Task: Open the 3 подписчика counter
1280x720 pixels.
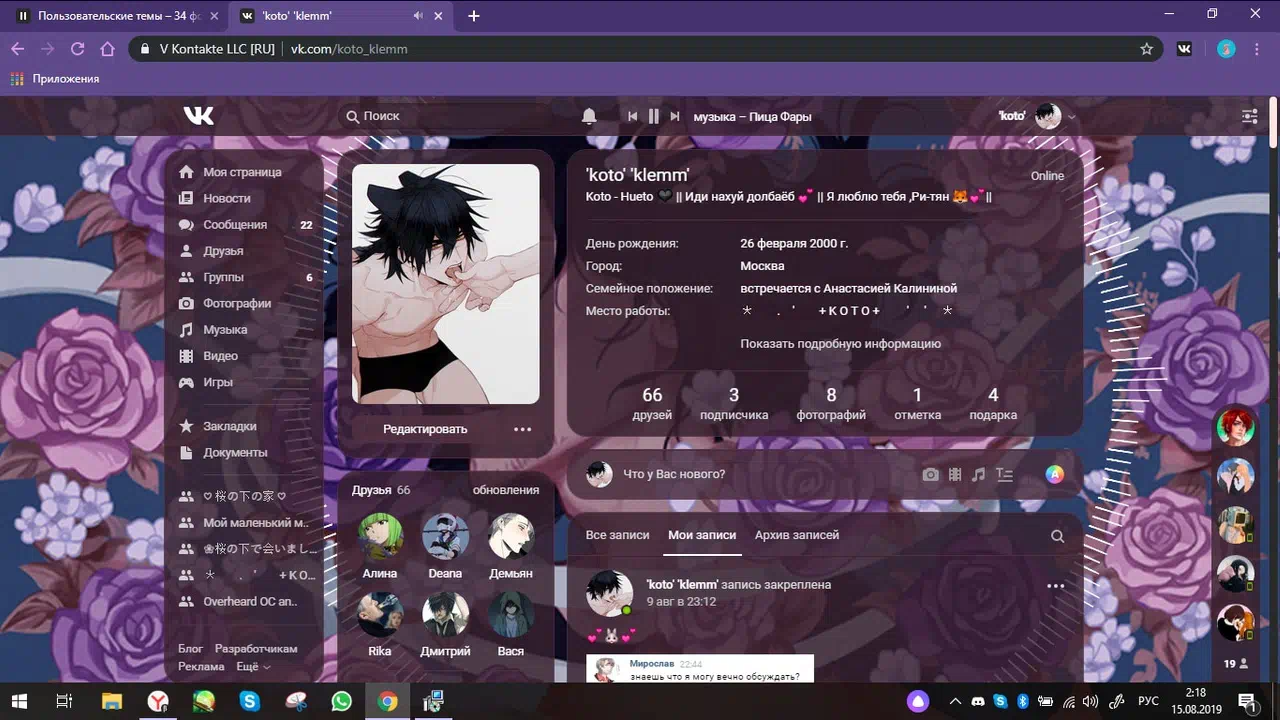Action: click(x=734, y=403)
